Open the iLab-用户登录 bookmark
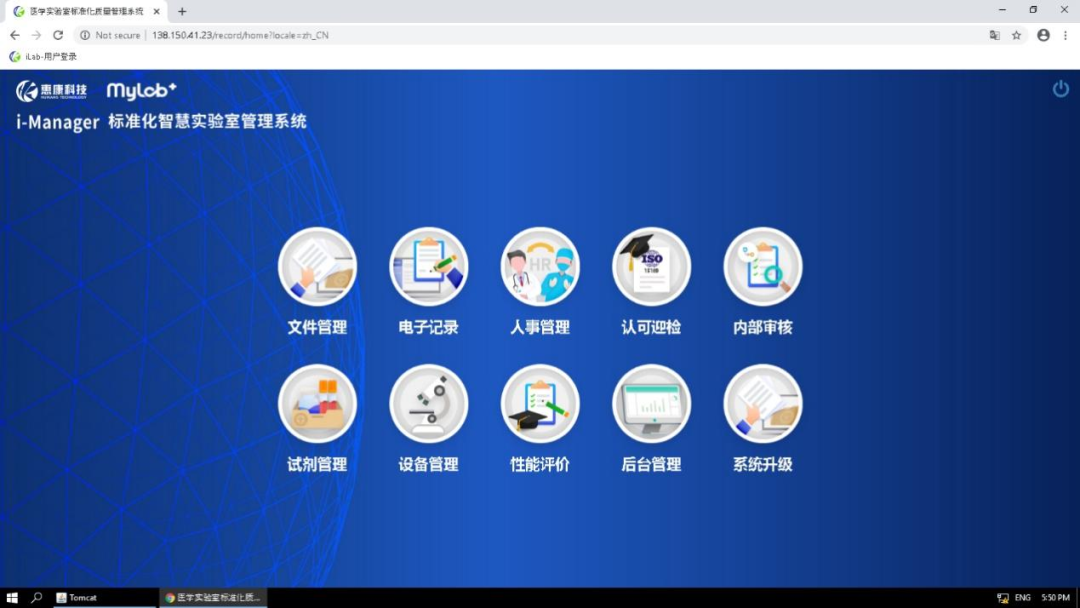The width and height of the screenshot is (1080, 608). [x=43, y=56]
